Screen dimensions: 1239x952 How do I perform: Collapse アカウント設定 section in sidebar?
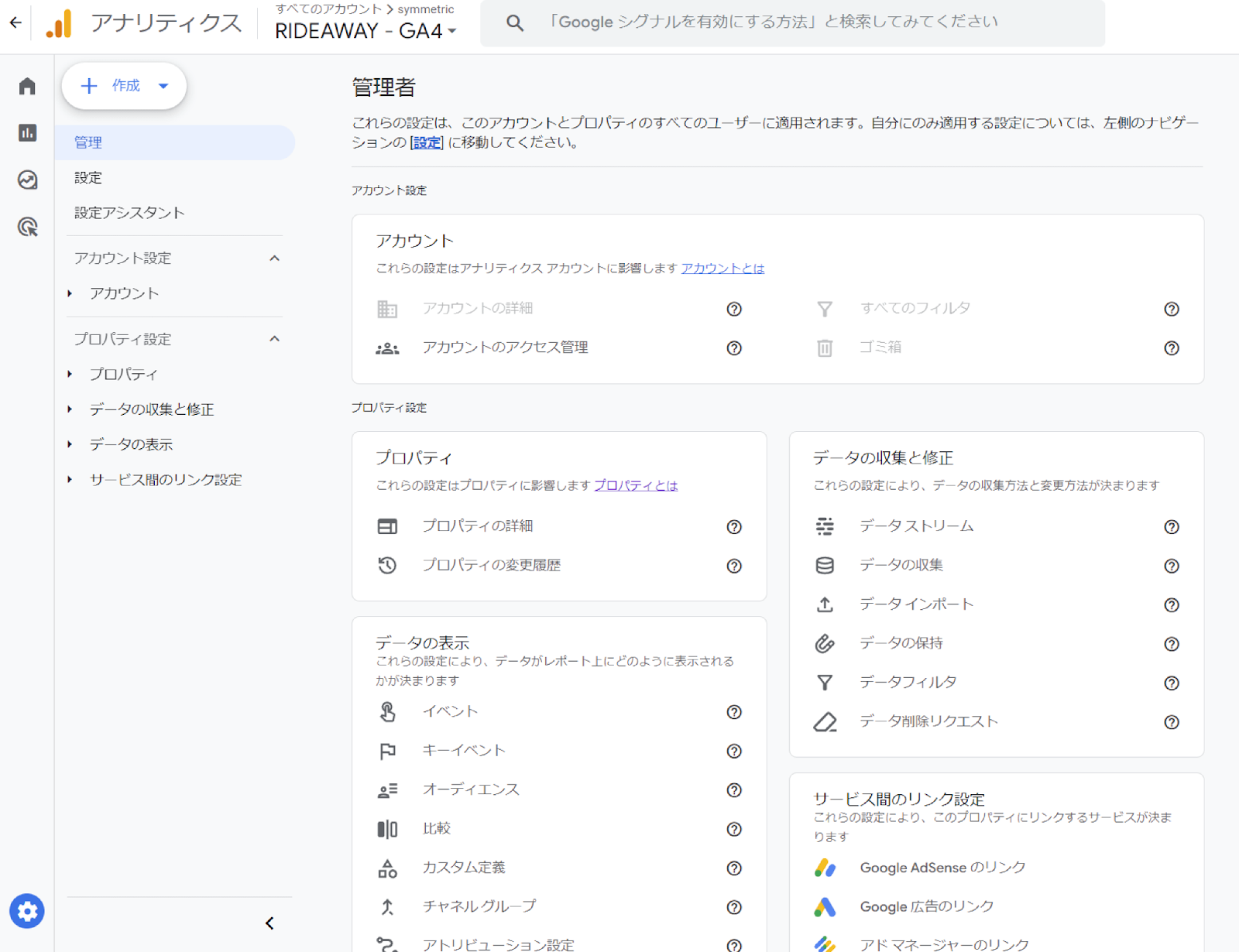[274, 259]
